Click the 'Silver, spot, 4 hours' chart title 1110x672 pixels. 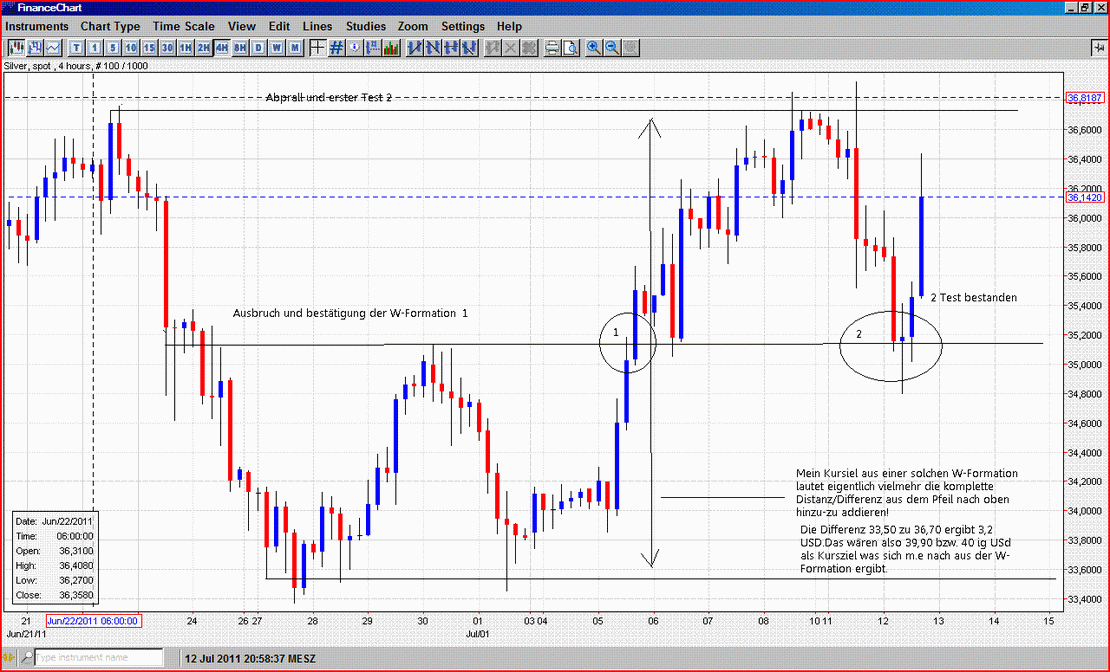pos(76,66)
